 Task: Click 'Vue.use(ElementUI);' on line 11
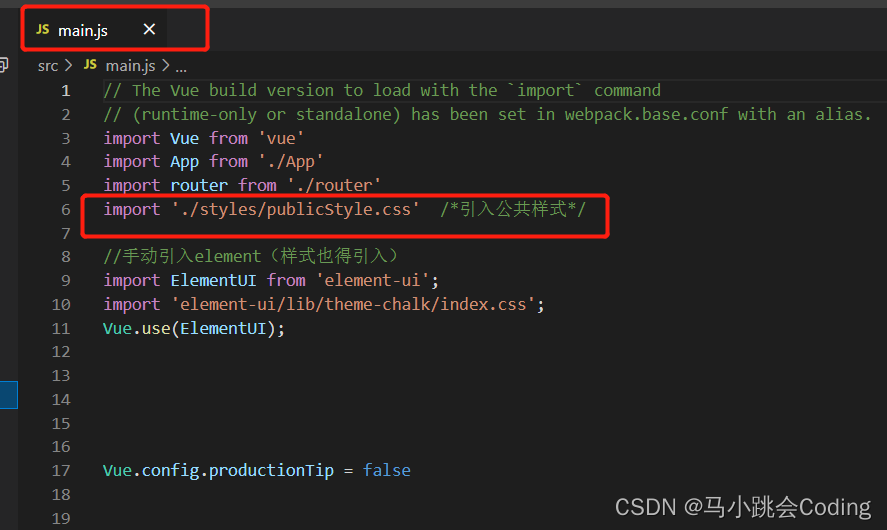194,329
